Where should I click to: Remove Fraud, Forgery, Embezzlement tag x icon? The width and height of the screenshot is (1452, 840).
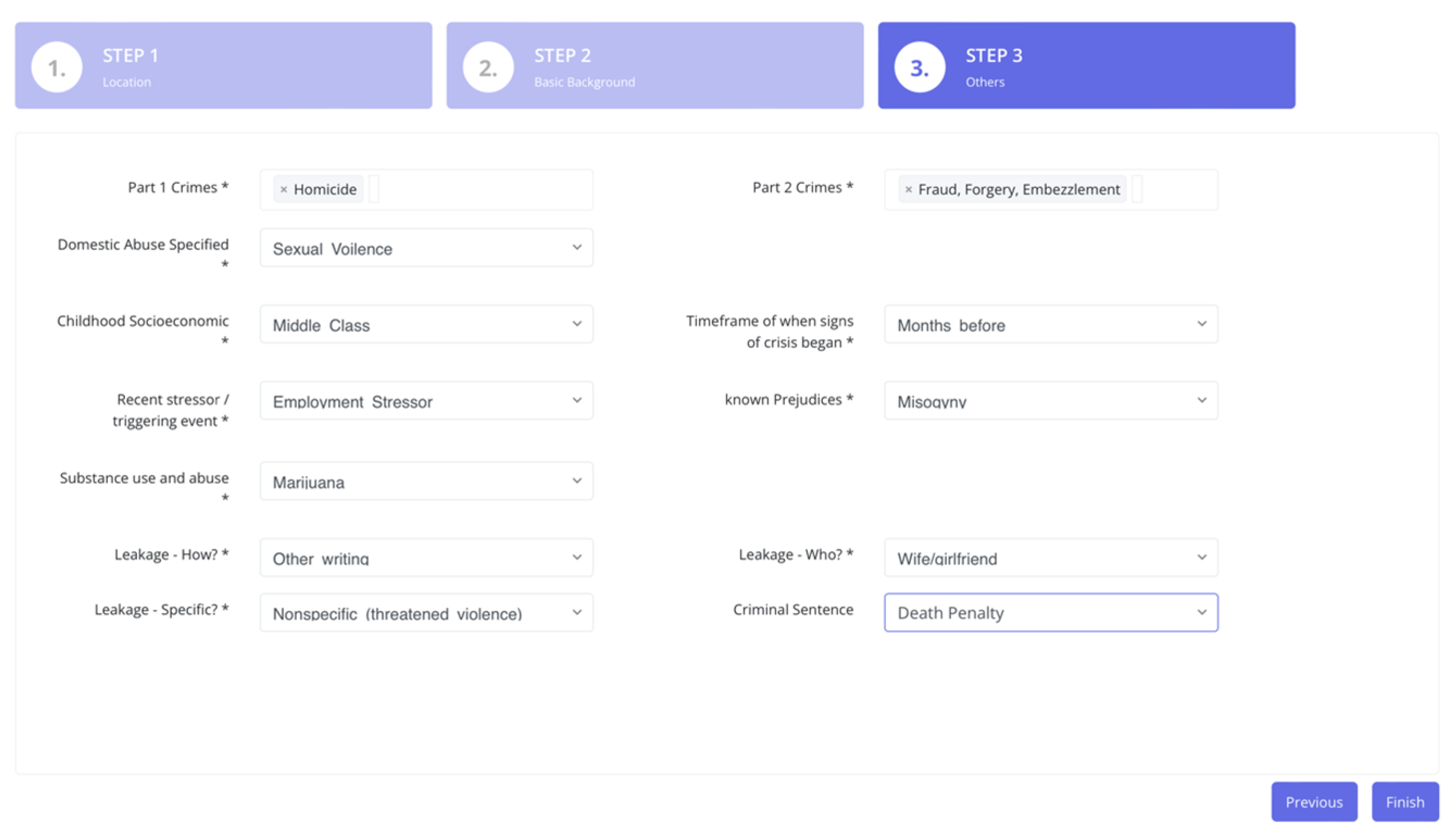click(908, 190)
